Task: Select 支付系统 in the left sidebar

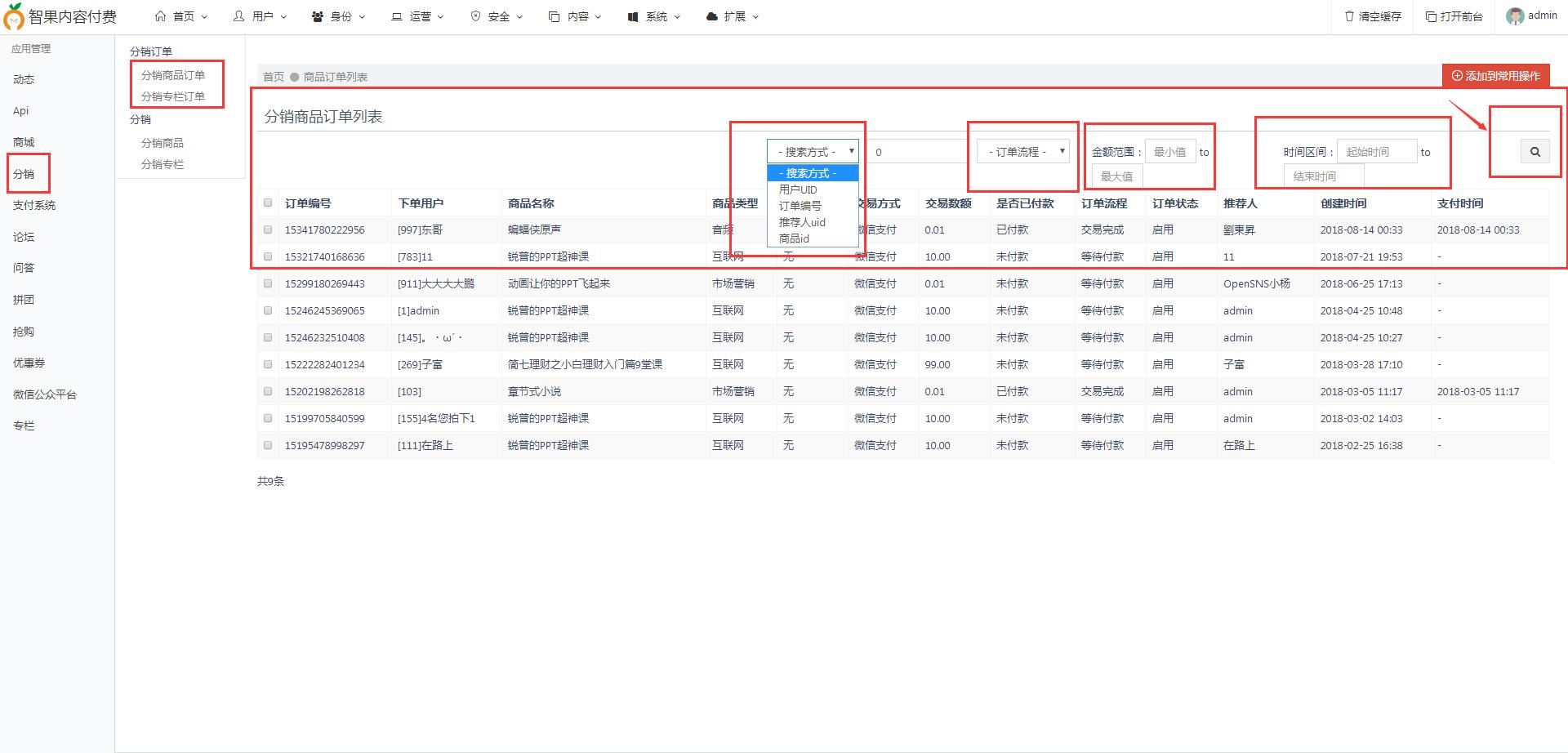Action: pyautogui.click(x=34, y=205)
